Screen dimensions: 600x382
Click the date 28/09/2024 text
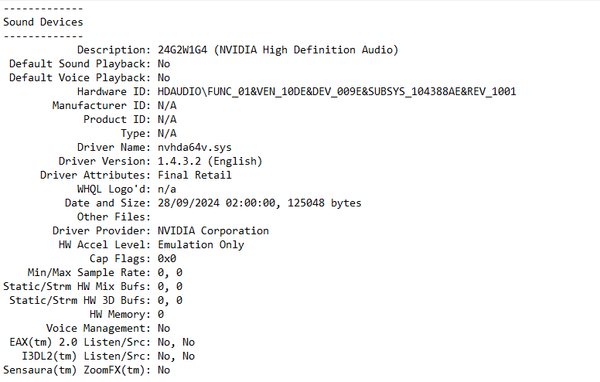click(x=189, y=203)
